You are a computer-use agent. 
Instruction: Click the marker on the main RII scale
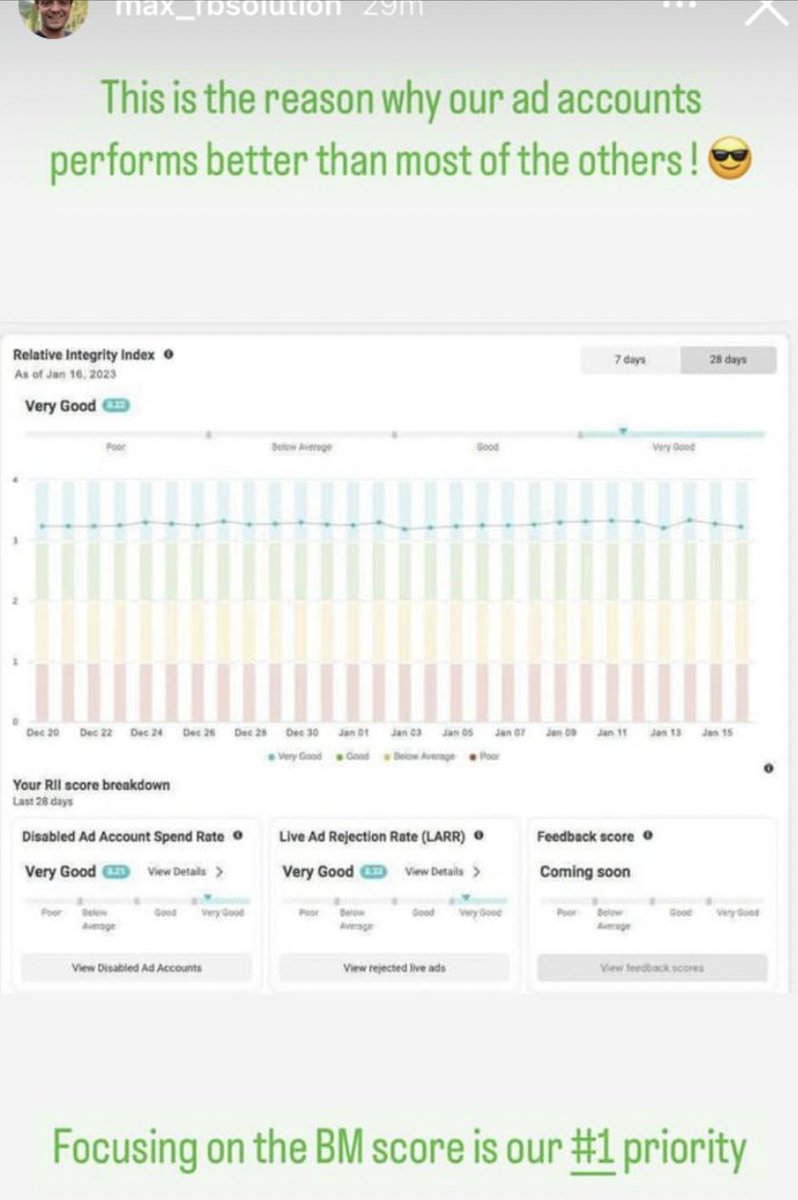point(622,431)
